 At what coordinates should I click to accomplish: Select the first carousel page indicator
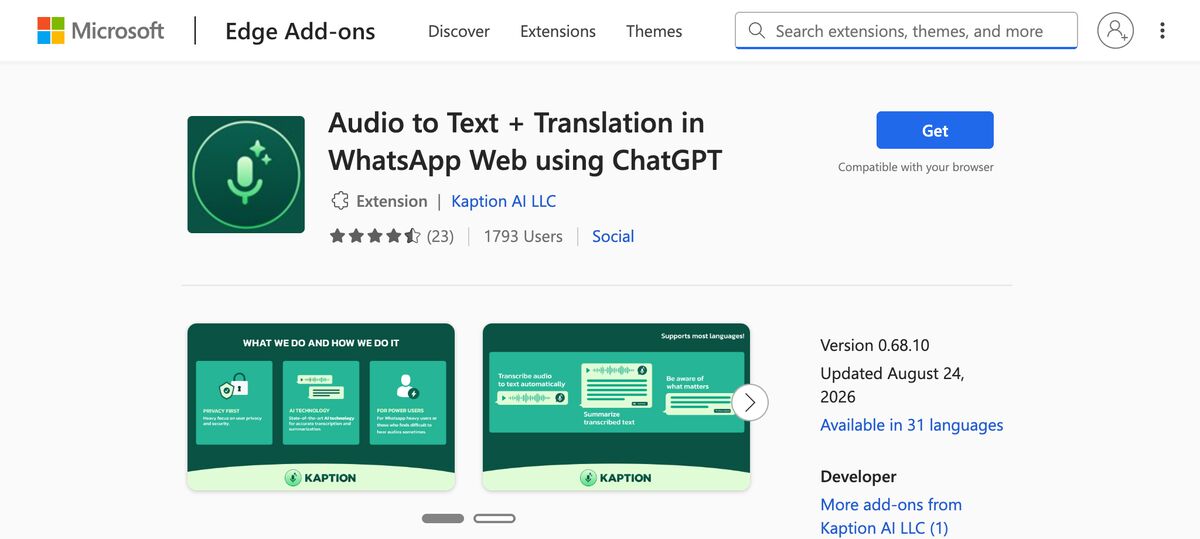(443, 518)
